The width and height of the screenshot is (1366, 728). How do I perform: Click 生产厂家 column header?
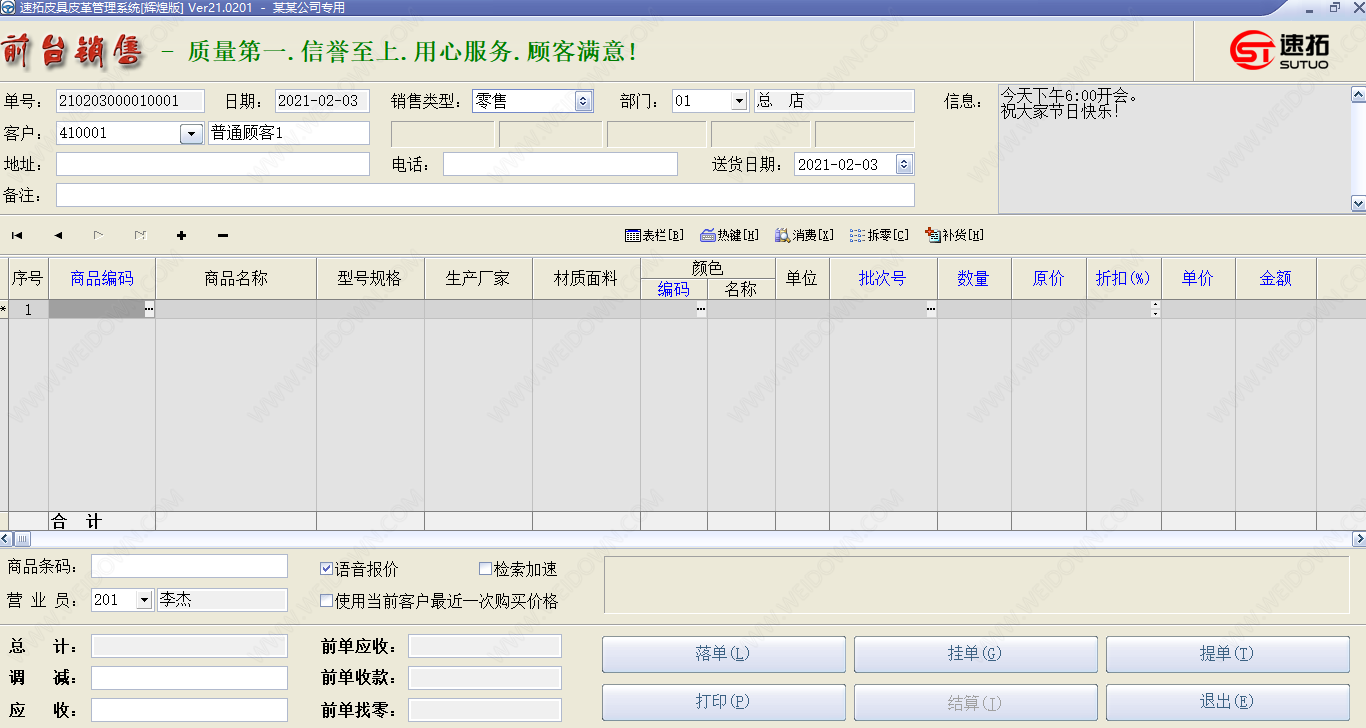pos(478,279)
